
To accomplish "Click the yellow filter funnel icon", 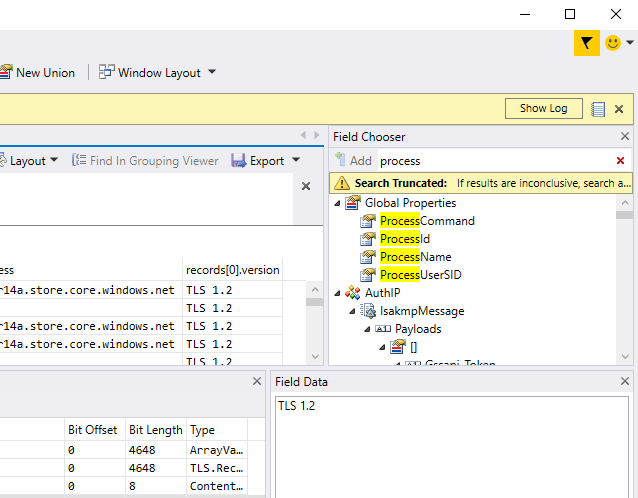I will pyautogui.click(x=586, y=43).
